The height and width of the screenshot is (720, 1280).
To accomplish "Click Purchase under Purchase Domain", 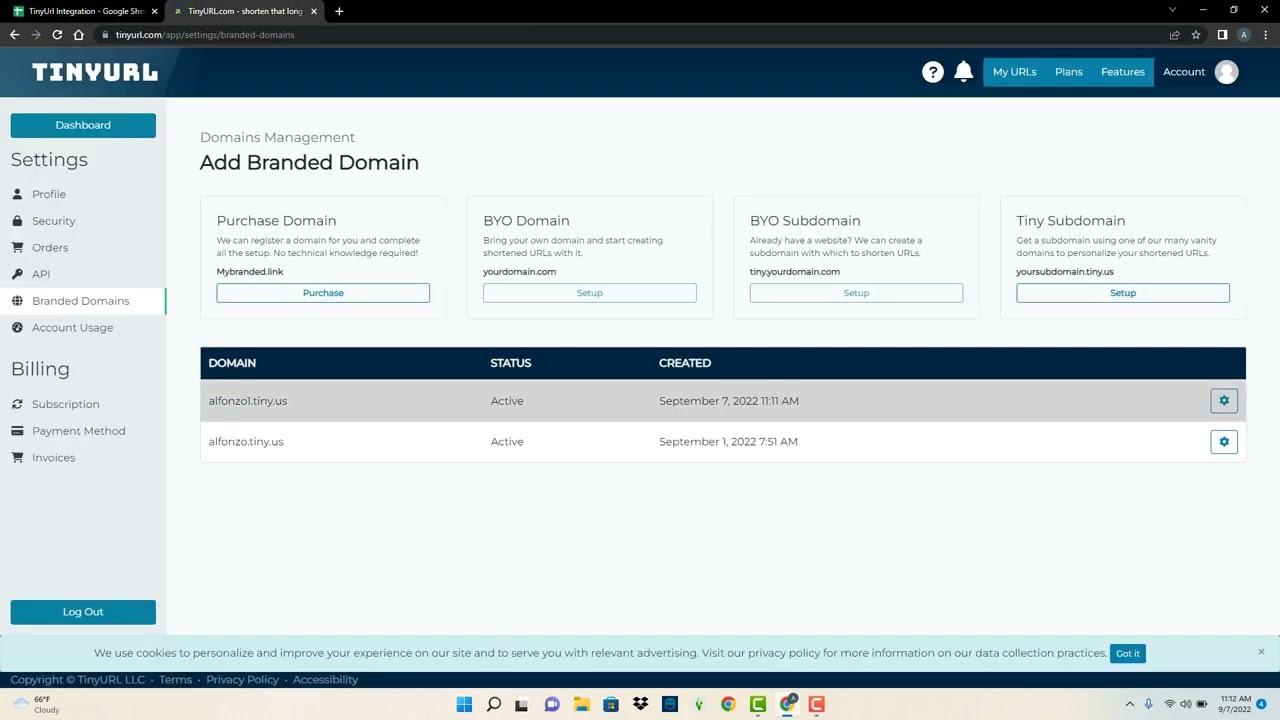I will (x=323, y=293).
